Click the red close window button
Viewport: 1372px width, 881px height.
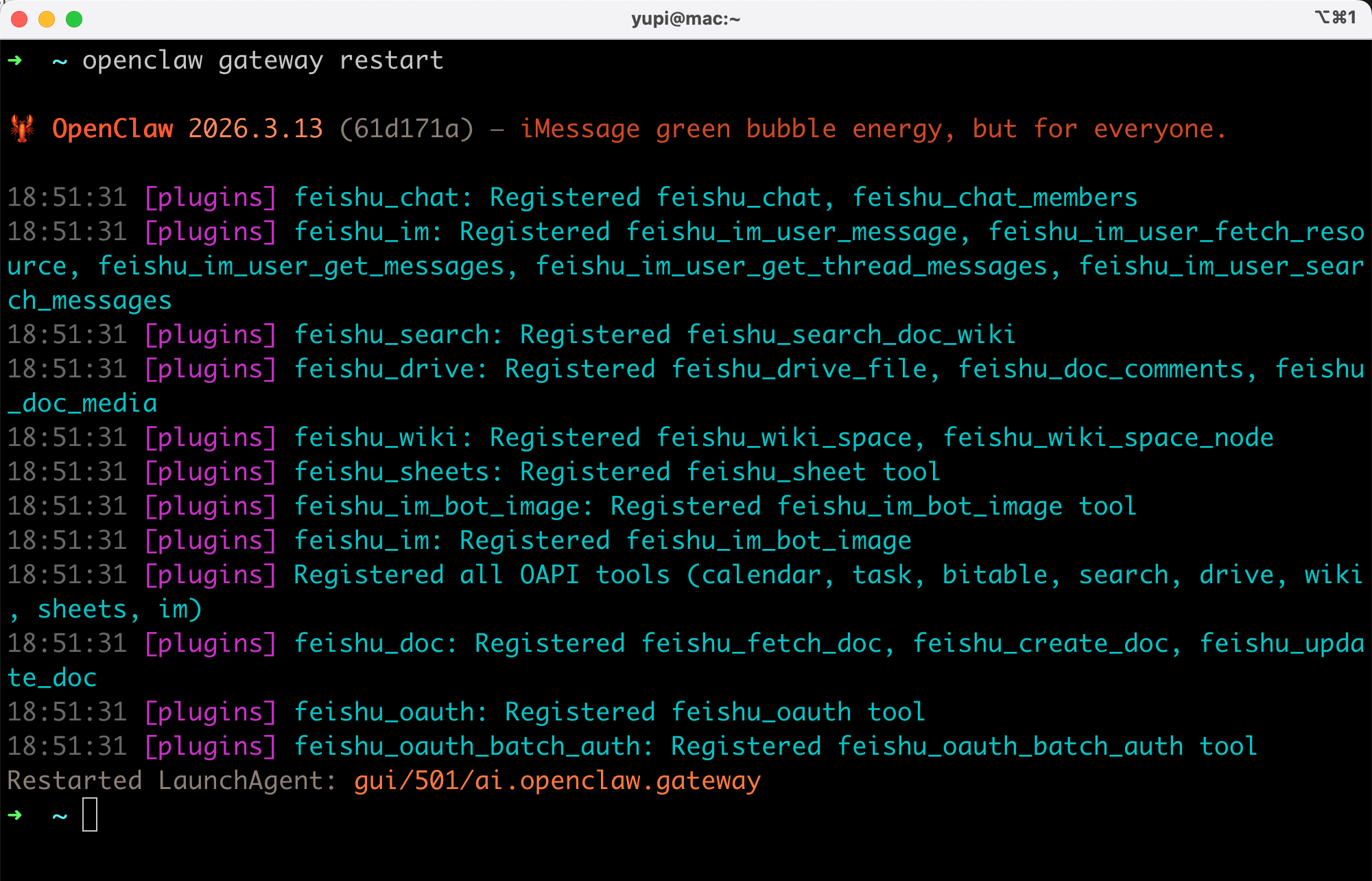[x=19, y=19]
